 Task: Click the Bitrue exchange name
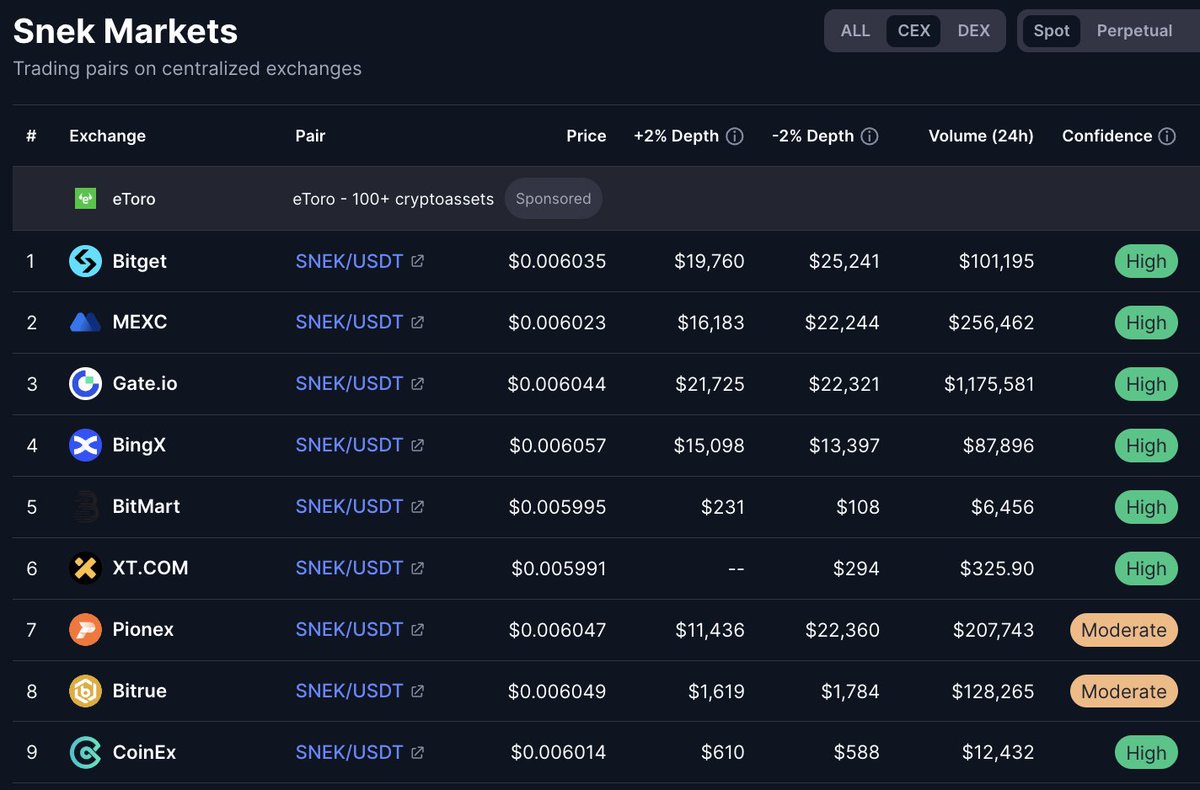coord(139,691)
